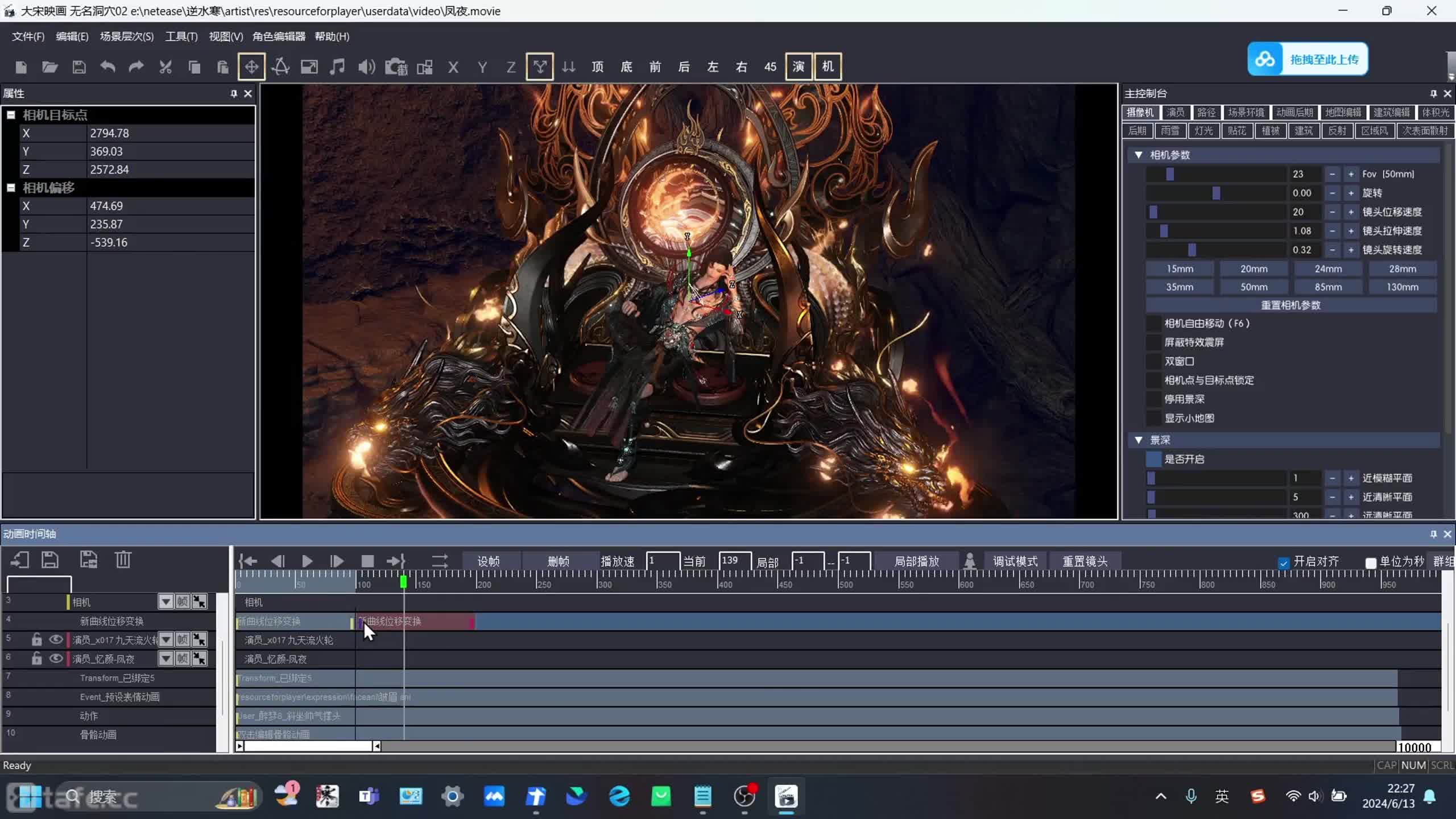Switch to top view 顶
Viewport: 1456px width, 819px height.
pyautogui.click(x=597, y=67)
